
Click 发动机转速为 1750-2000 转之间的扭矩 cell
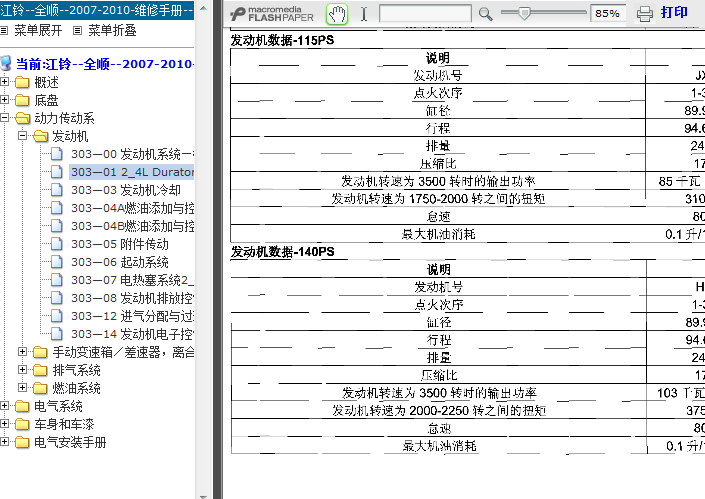438,199
